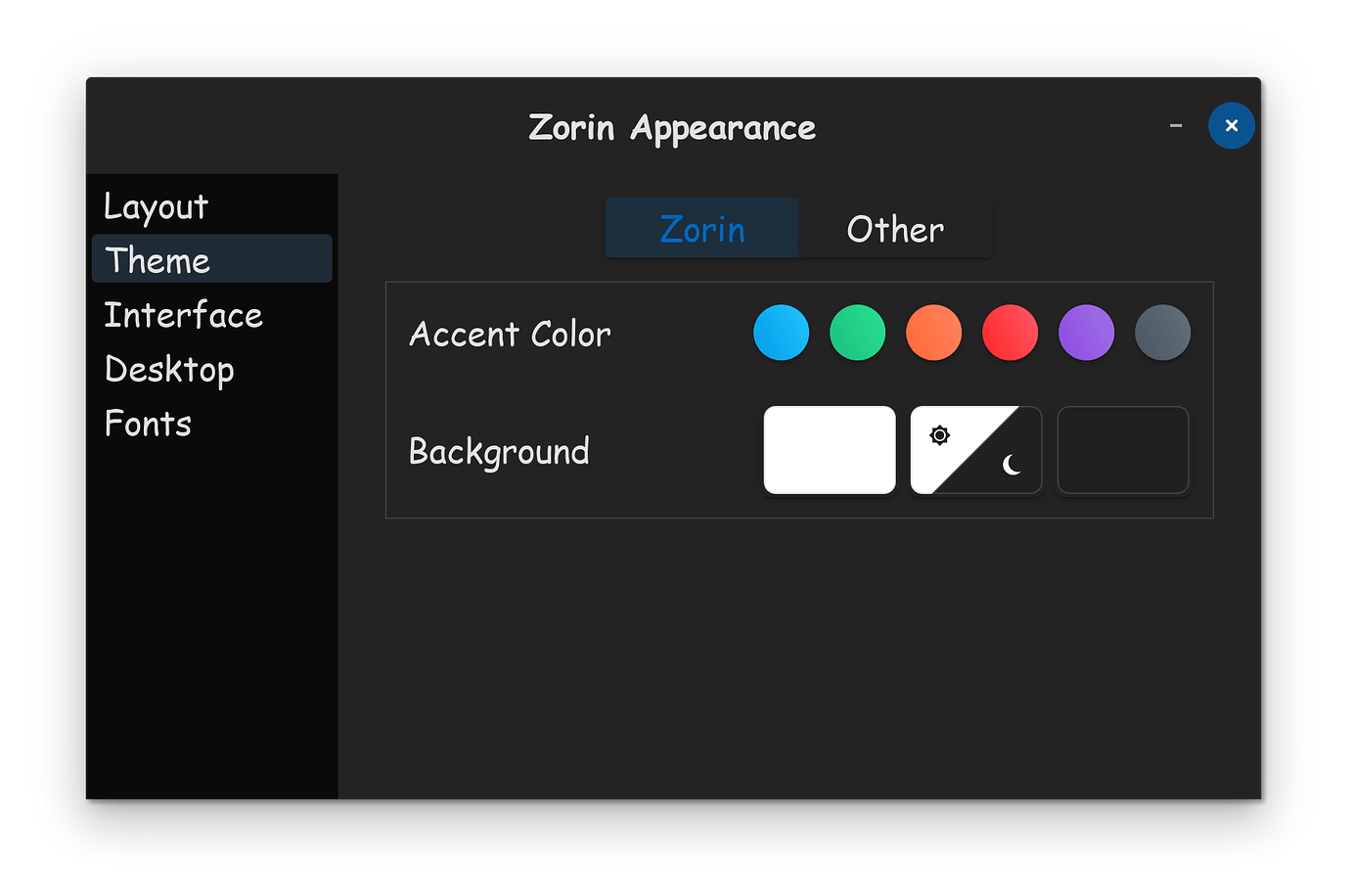Image resolution: width=1350 pixels, height=896 pixels.
Task: Choose the grey accent color
Action: pos(1163,333)
